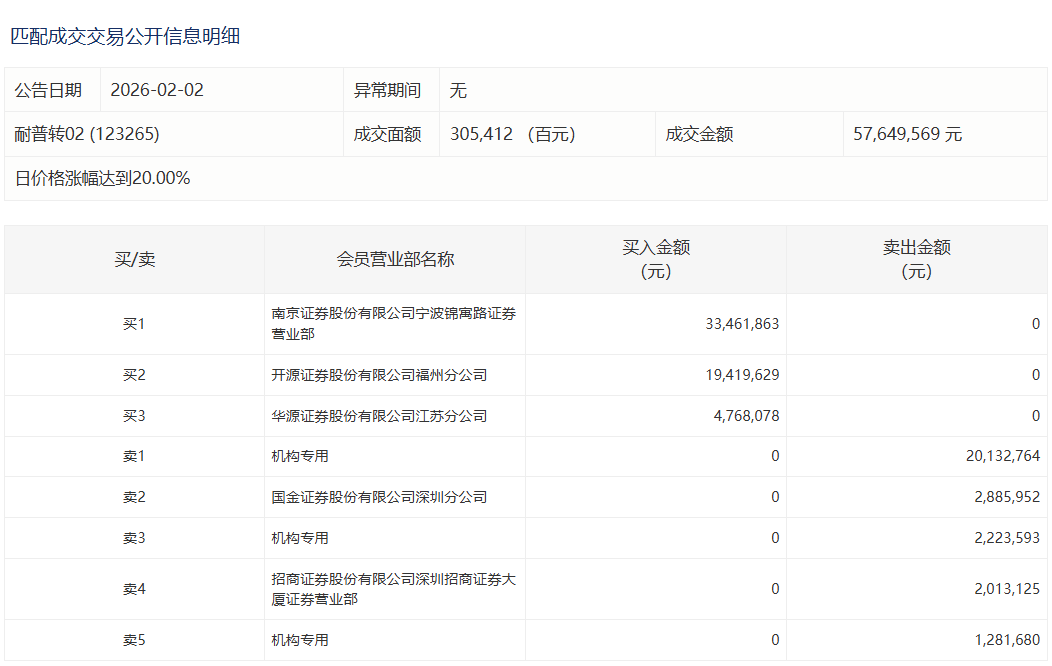Click the bond name 耐普转02 (123265)

click(x=87, y=134)
